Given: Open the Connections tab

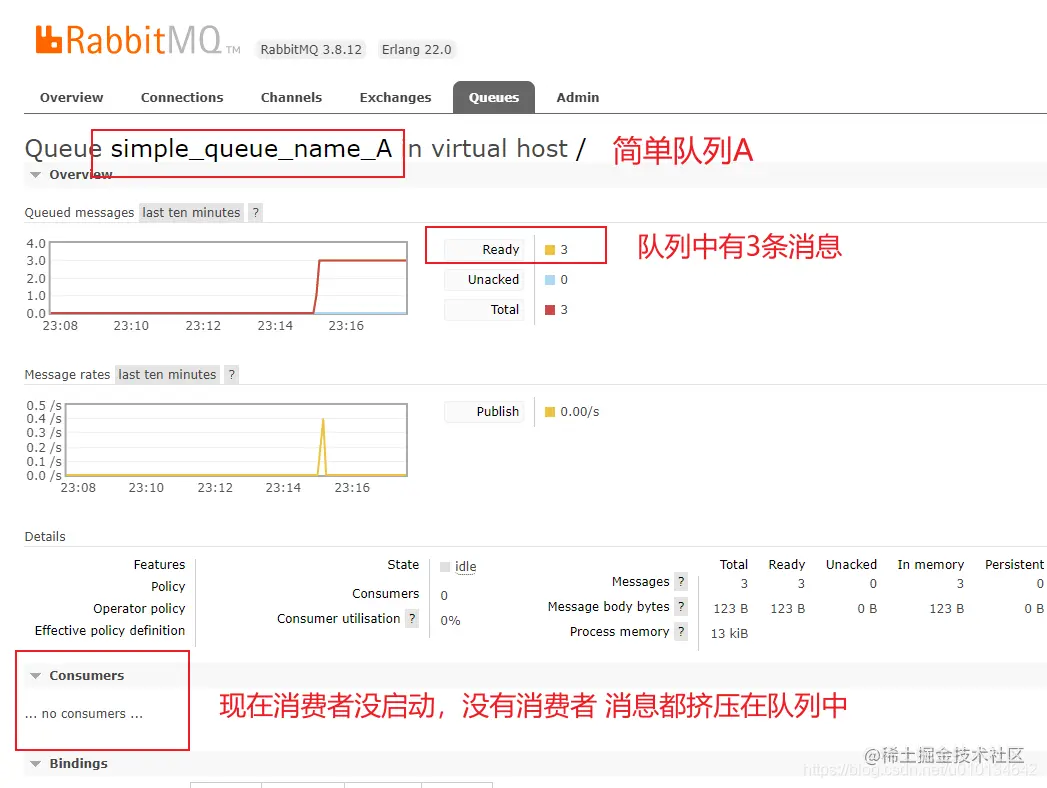Looking at the screenshot, I should (182, 97).
